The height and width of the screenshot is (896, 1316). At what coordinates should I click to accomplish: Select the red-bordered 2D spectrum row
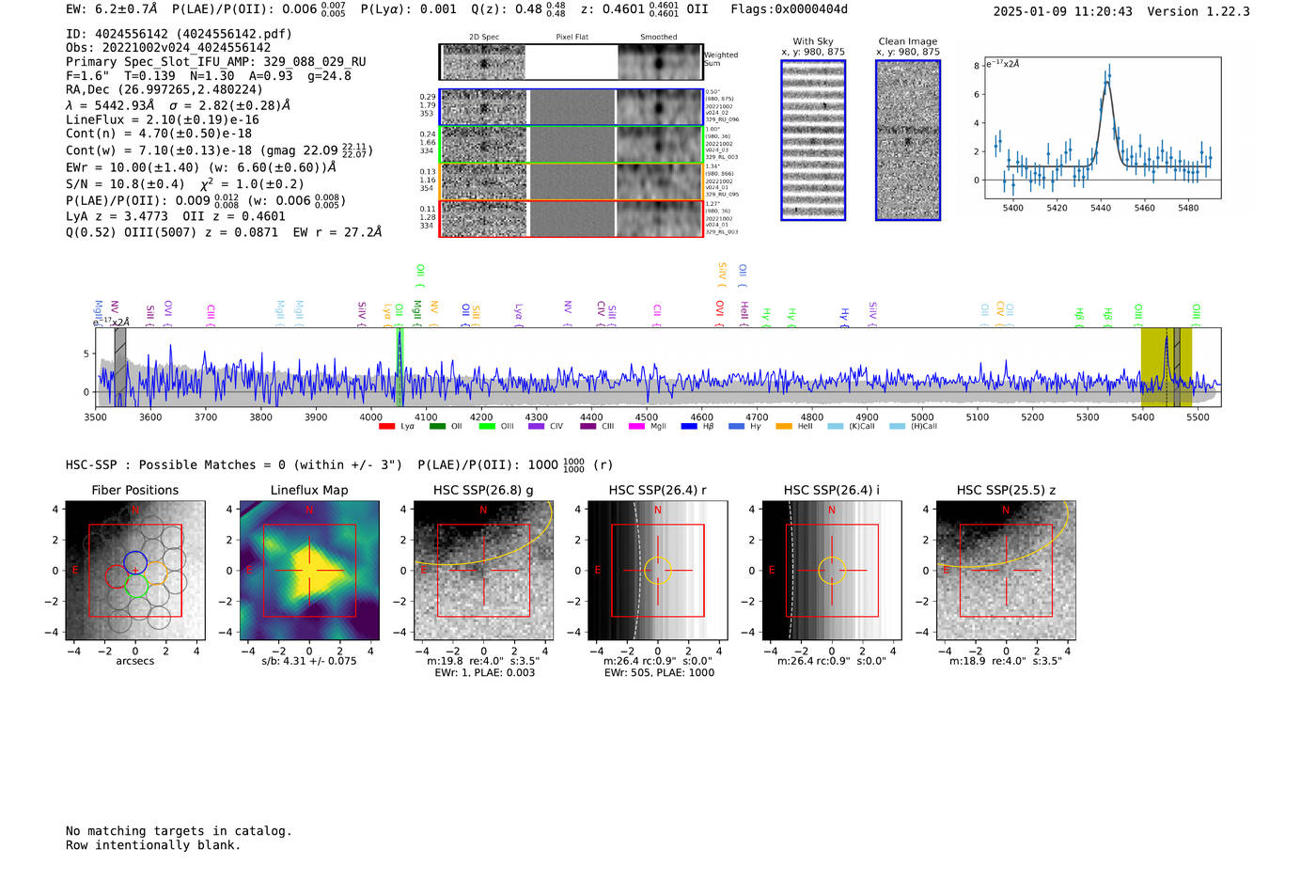571,219
